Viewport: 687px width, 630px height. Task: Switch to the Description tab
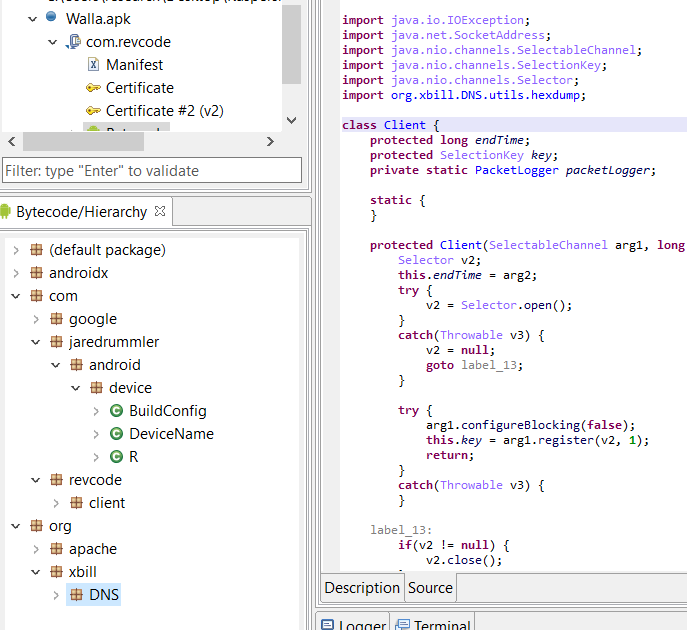[x=362, y=588]
